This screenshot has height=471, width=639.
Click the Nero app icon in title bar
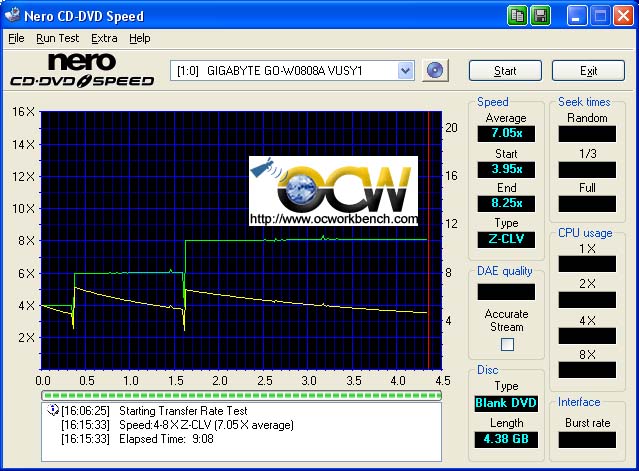click(12, 15)
